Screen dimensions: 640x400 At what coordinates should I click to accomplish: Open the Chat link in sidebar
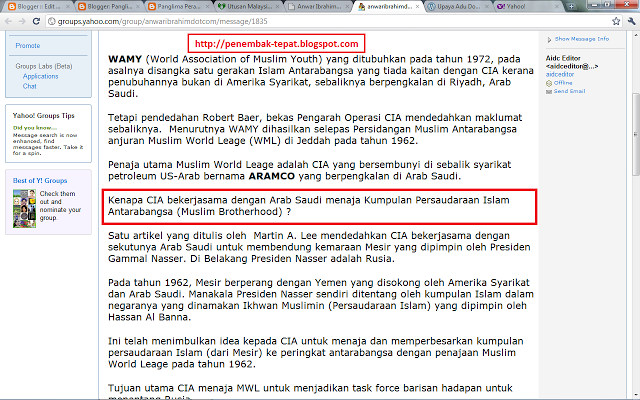(x=31, y=86)
